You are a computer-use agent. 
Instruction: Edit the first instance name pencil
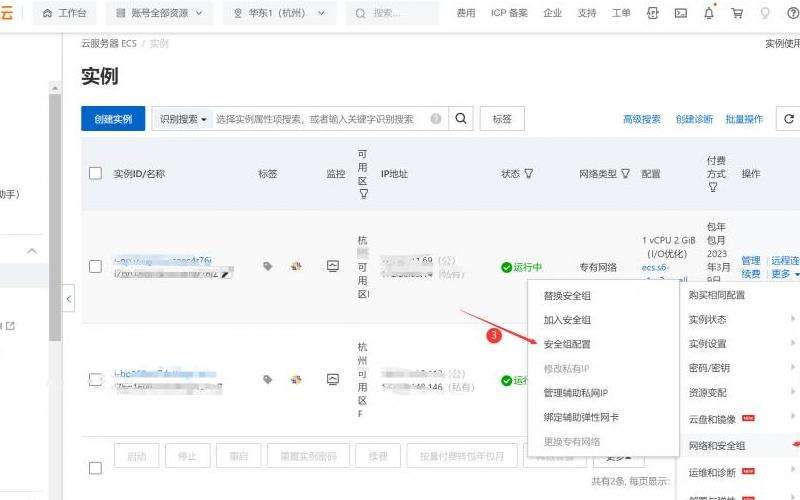225,274
